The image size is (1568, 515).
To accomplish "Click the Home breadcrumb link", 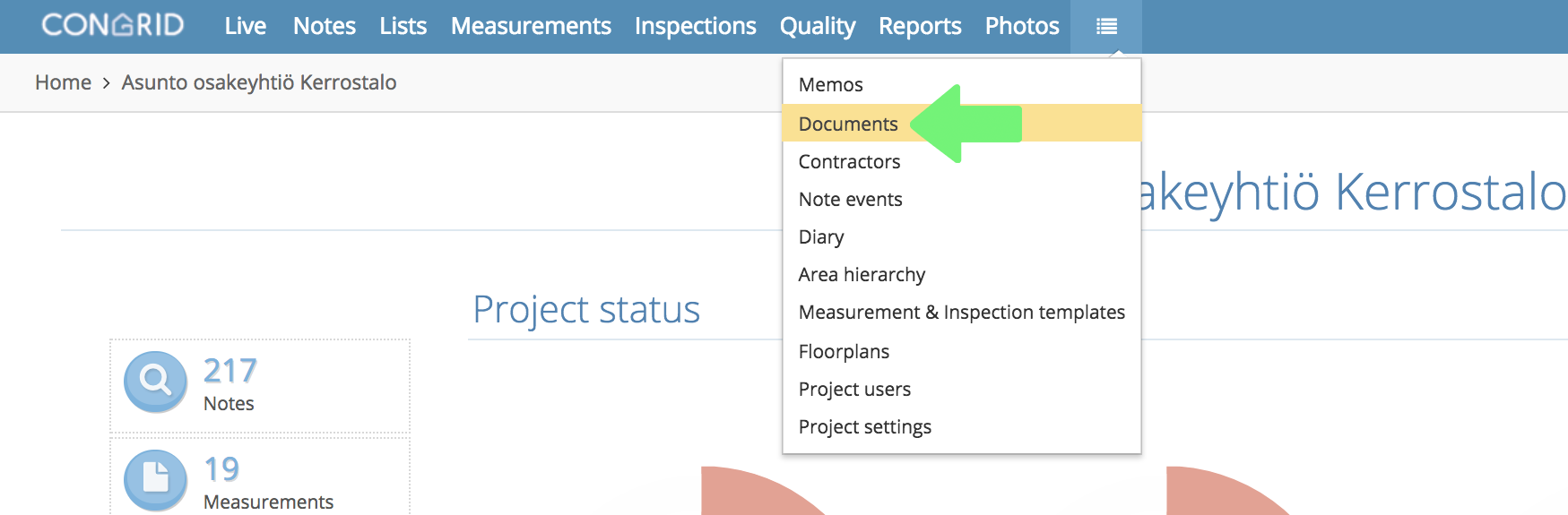I will (x=63, y=82).
